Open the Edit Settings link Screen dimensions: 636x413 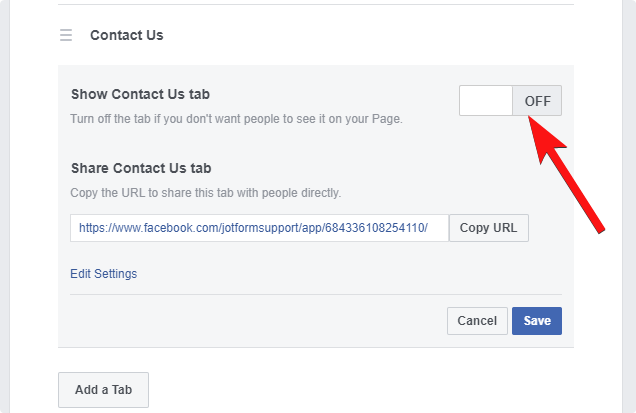[103, 274]
